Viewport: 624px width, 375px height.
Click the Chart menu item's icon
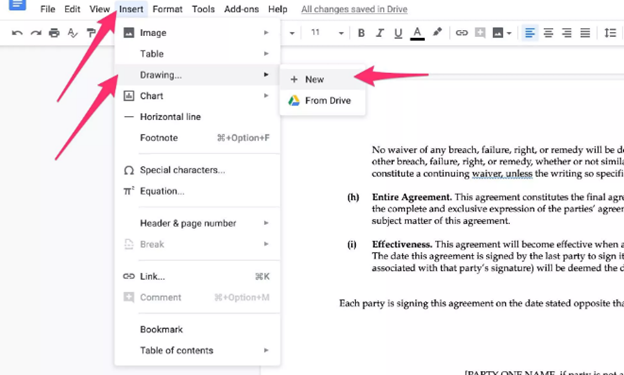click(x=129, y=96)
